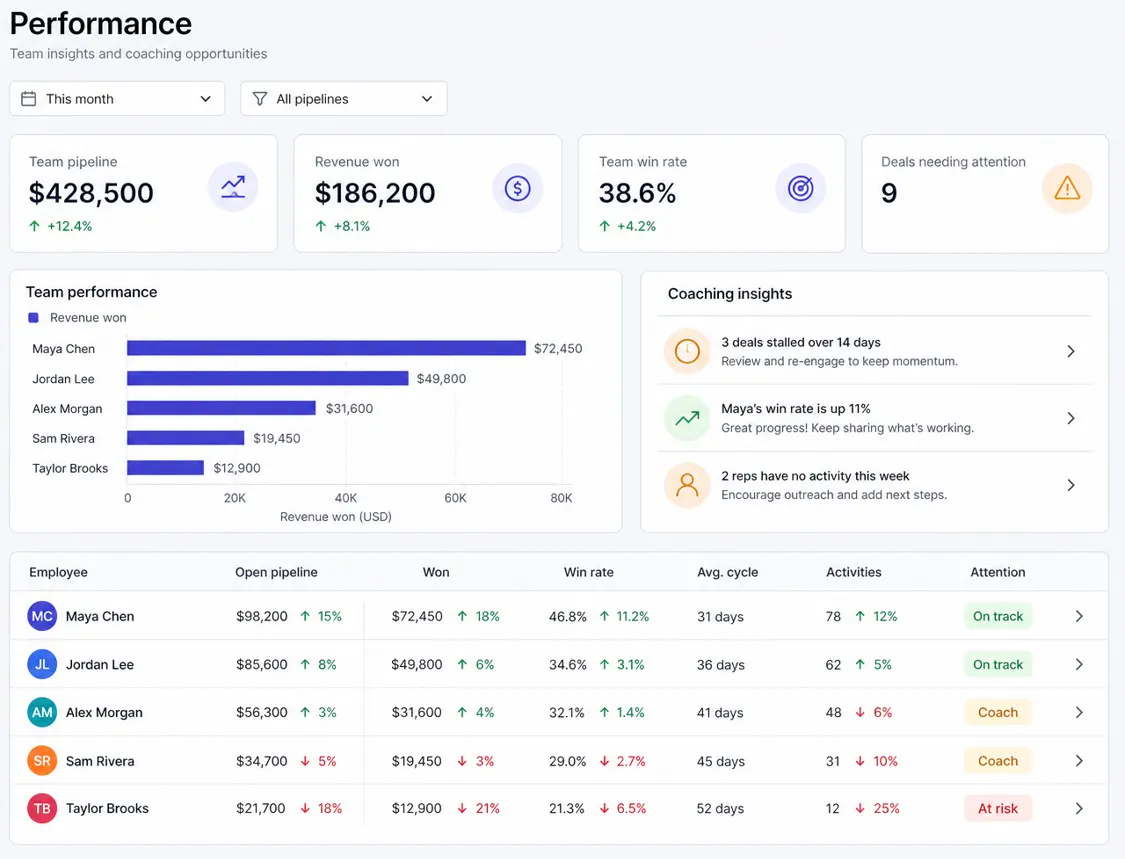Expand the 3 deals stalled insight chevron
Screen dimensions: 1125x859
pos(1070,351)
